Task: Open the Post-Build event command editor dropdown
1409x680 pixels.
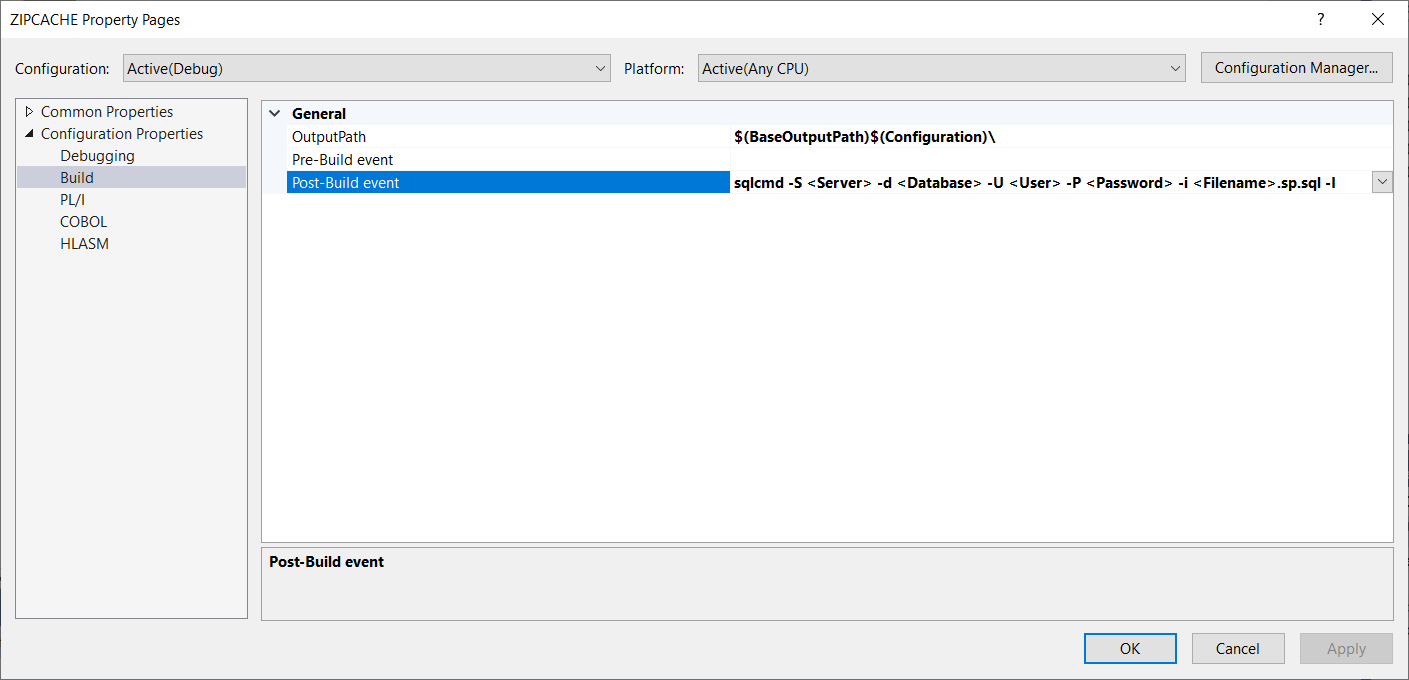Action: (x=1382, y=182)
